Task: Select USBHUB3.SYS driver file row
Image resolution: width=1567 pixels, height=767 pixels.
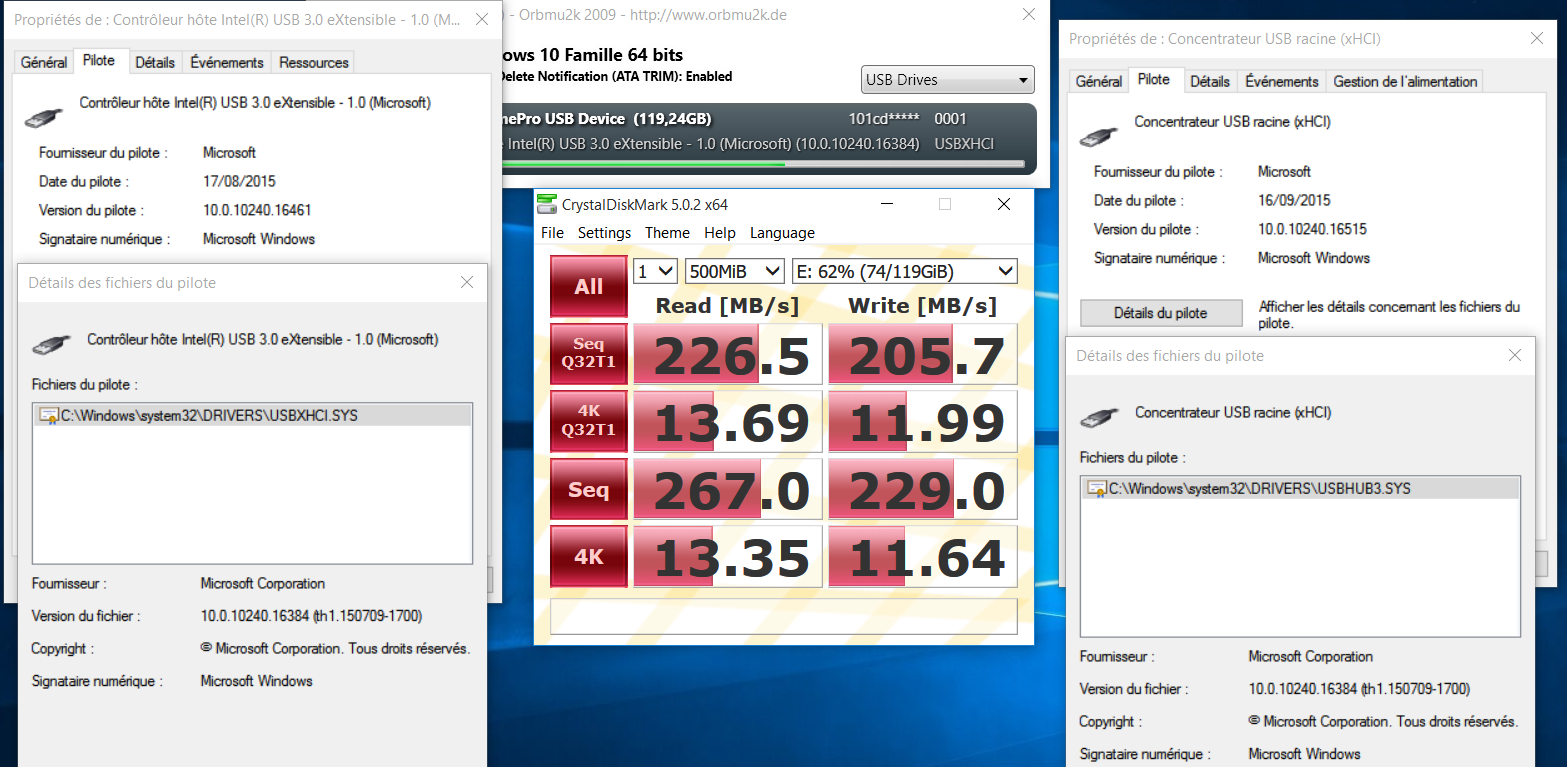Action: tap(1300, 489)
